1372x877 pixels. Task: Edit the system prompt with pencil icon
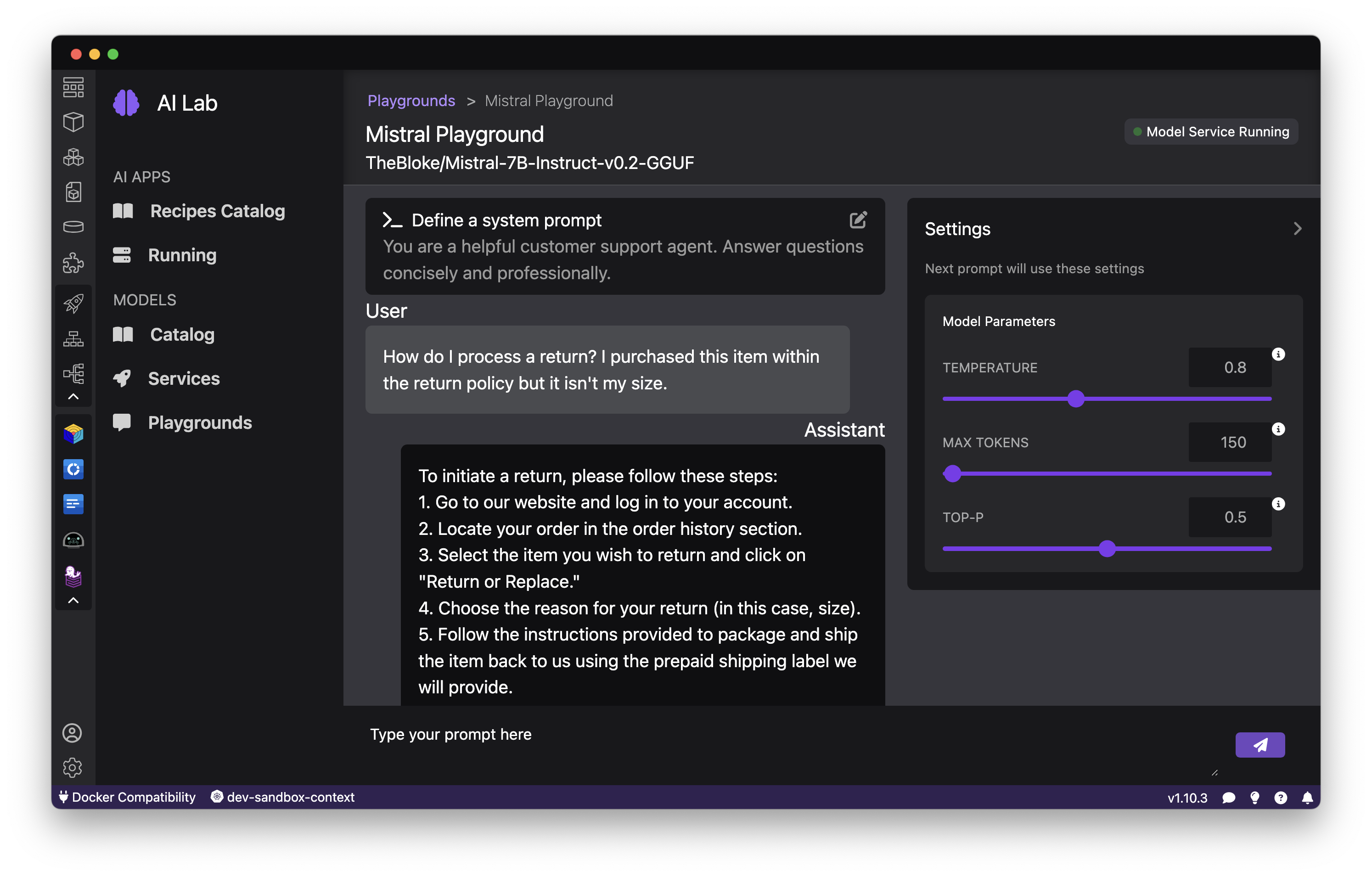click(x=858, y=220)
